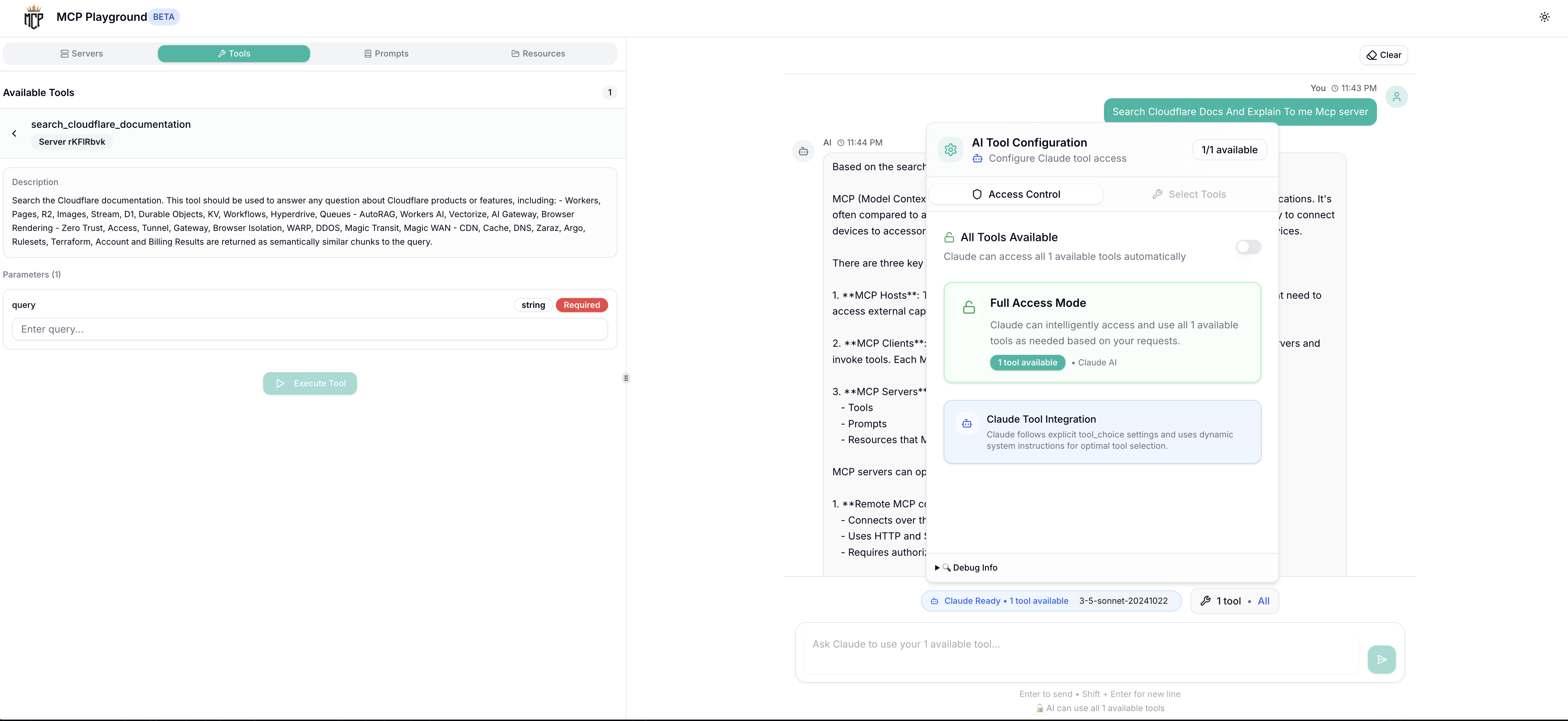Click the AI Tool Configuration gear icon
1568x721 pixels.
coord(950,150)
